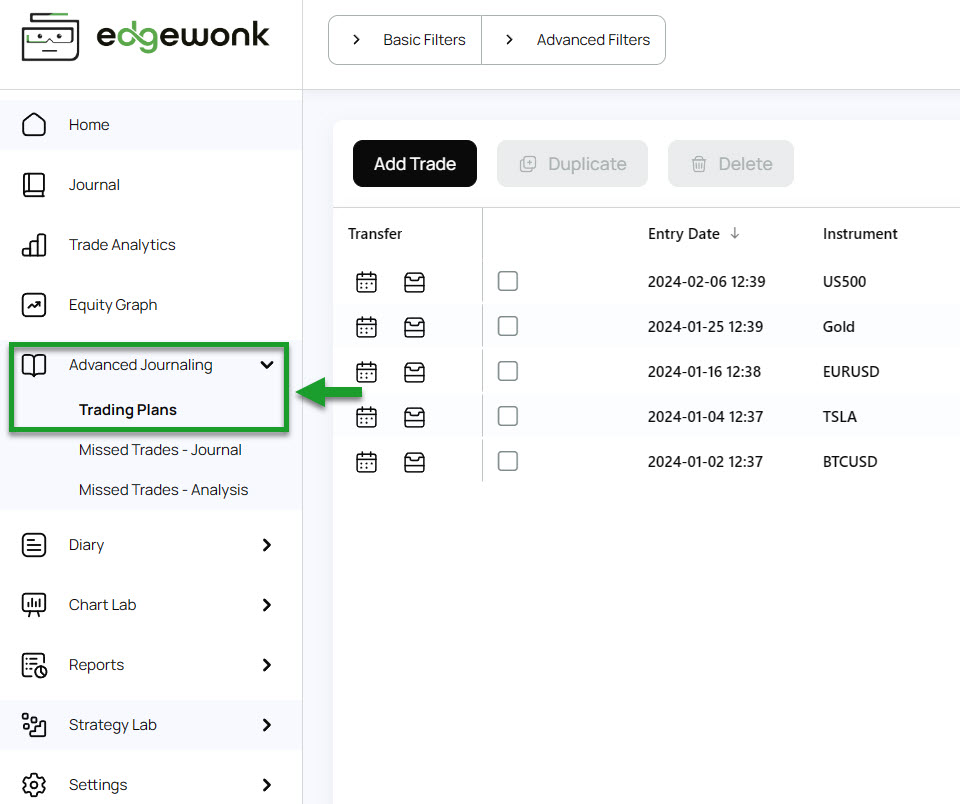Click the calendar transfer icon for US500 trade

pyautogui.click(x=366, y=282)
